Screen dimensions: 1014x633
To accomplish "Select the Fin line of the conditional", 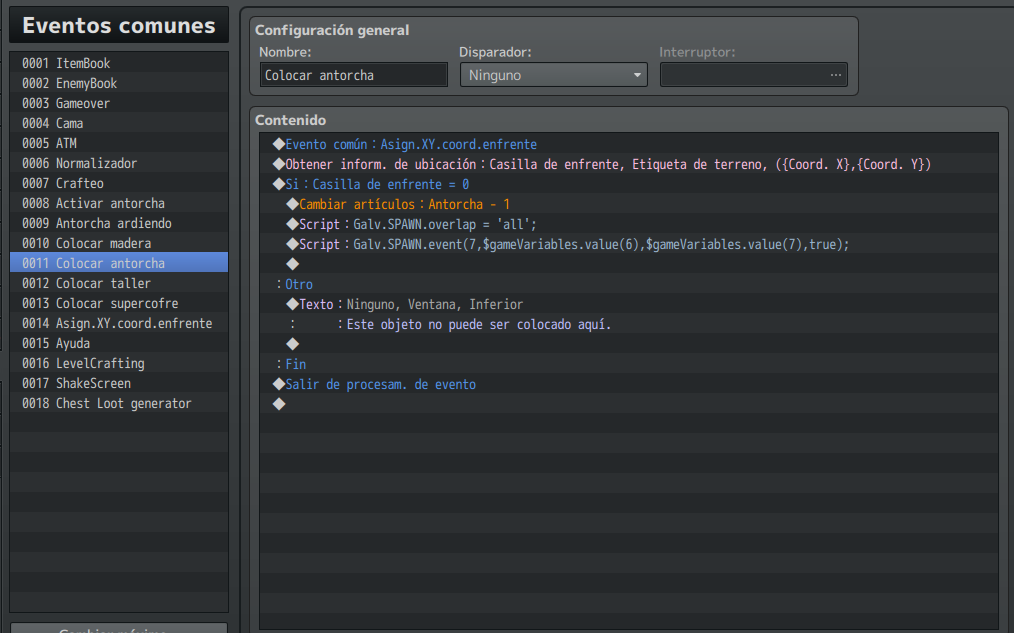I will click(x=629, y=365).
